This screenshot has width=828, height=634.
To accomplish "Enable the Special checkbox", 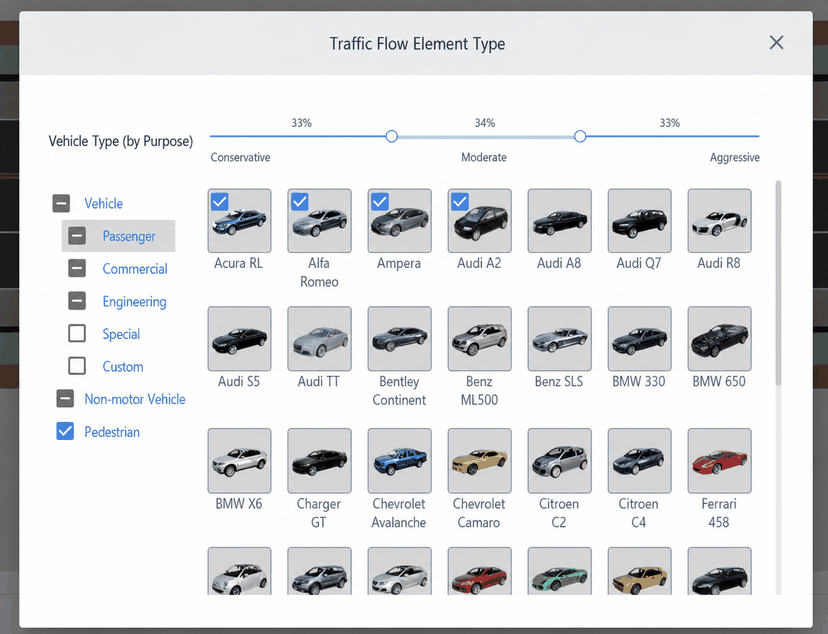I will pyautogui.click(x=77, y=334).
